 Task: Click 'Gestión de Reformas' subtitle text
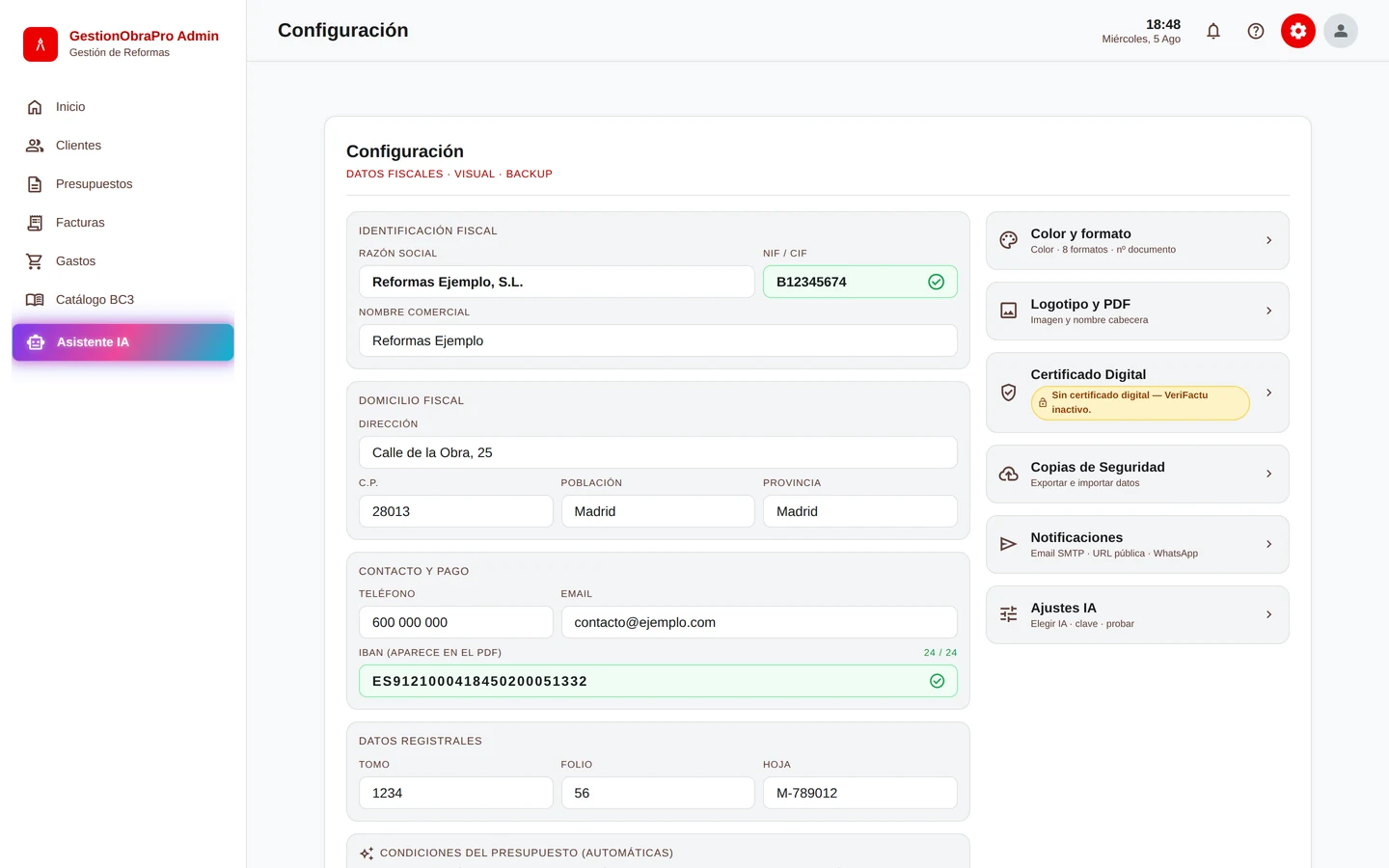click(120, 52)
